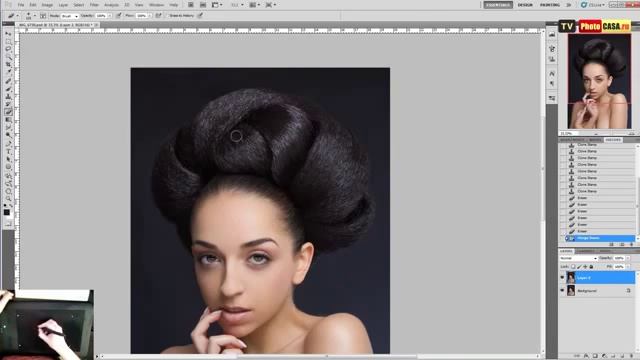Viewport: 640px width, 360px height.
Task: Create new adjustment layer
Action: click(604, 356)
